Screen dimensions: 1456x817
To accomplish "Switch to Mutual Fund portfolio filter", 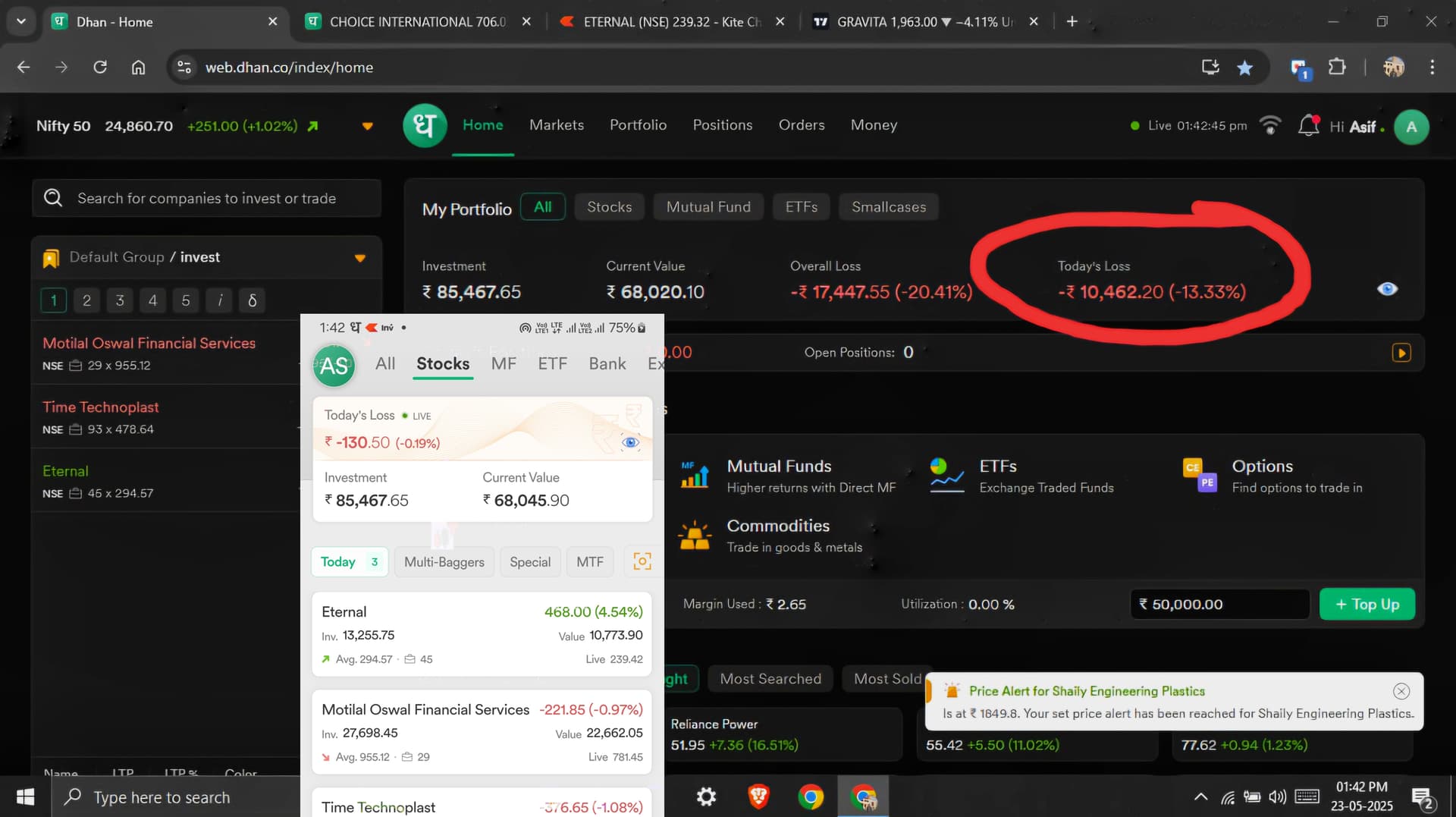I will pos(708,207).
